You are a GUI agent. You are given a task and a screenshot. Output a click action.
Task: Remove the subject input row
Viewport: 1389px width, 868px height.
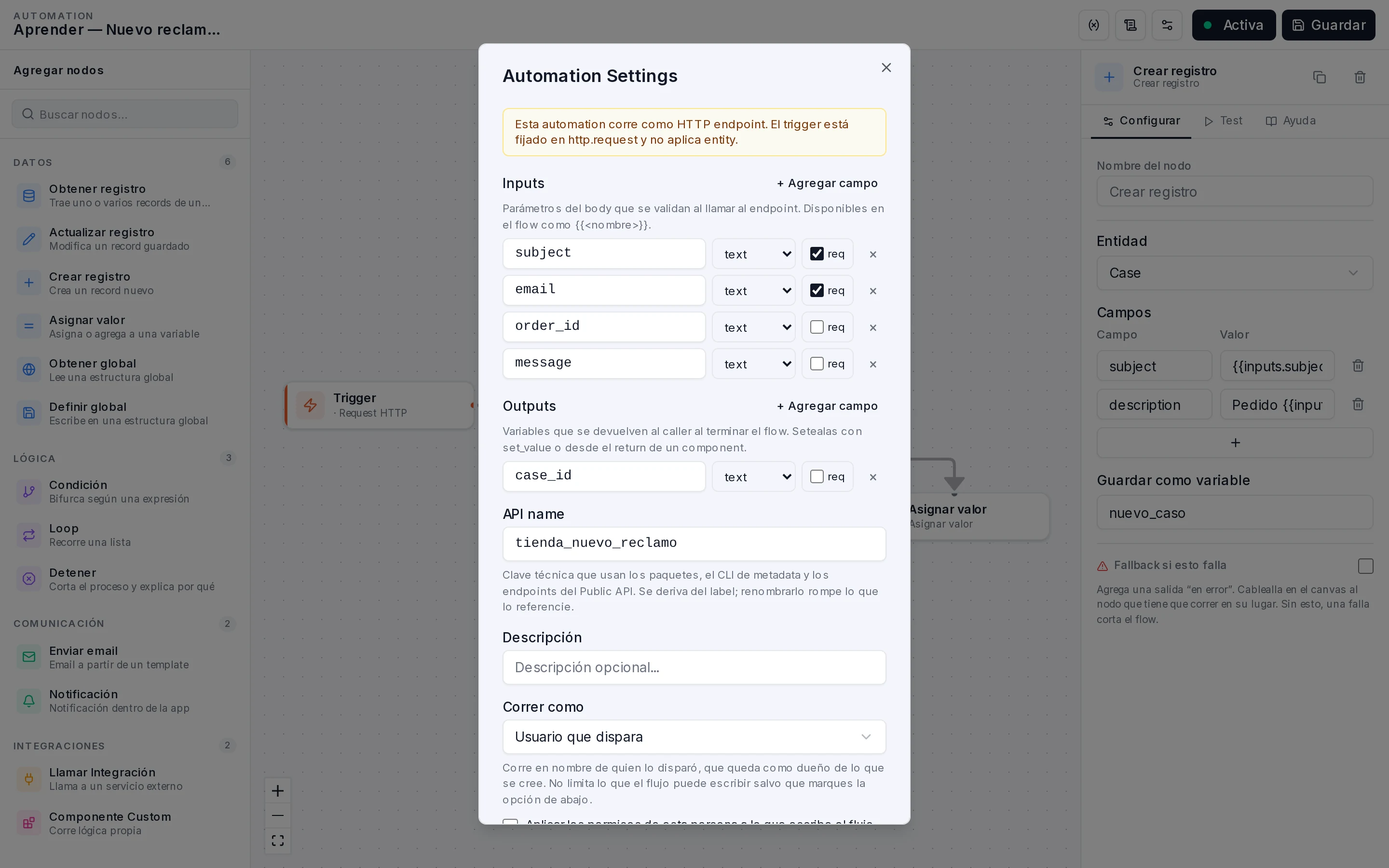(x=873, y=254)
